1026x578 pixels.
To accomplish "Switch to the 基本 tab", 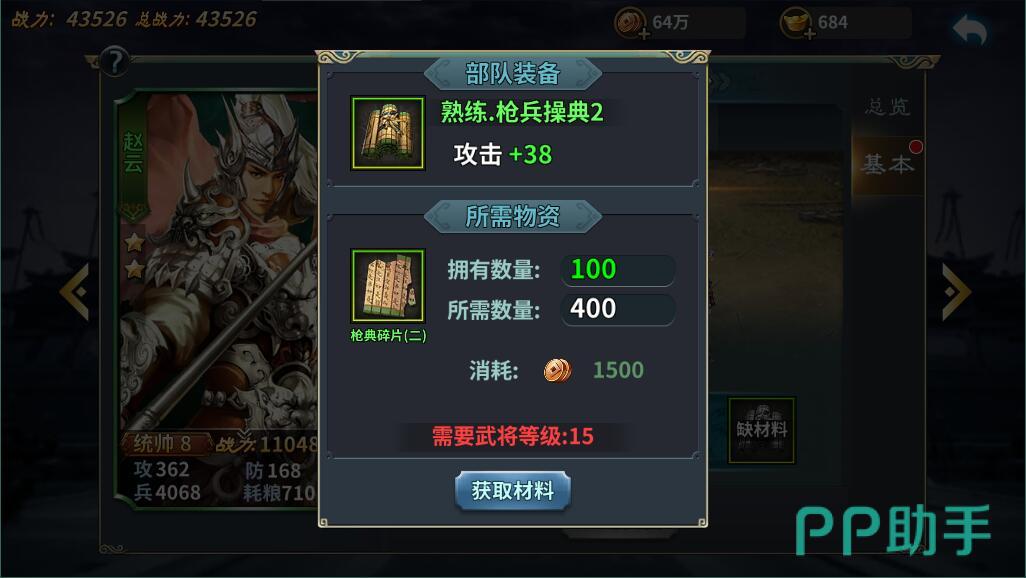I will pos(887,164).
